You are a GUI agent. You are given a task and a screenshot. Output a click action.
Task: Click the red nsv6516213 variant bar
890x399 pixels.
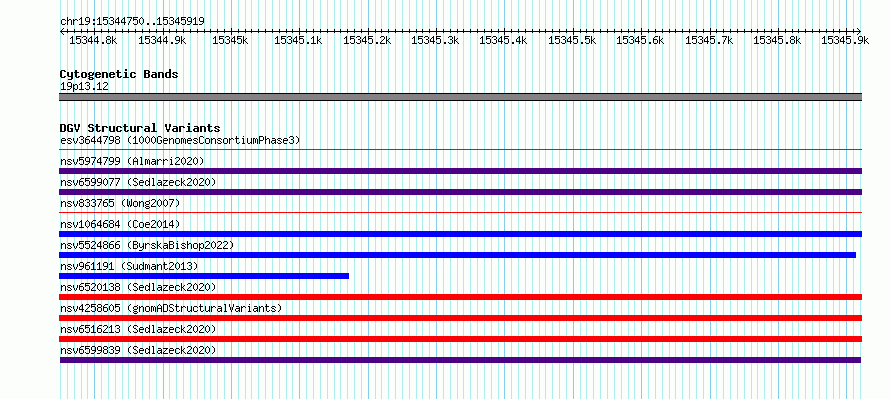[460, 339]
